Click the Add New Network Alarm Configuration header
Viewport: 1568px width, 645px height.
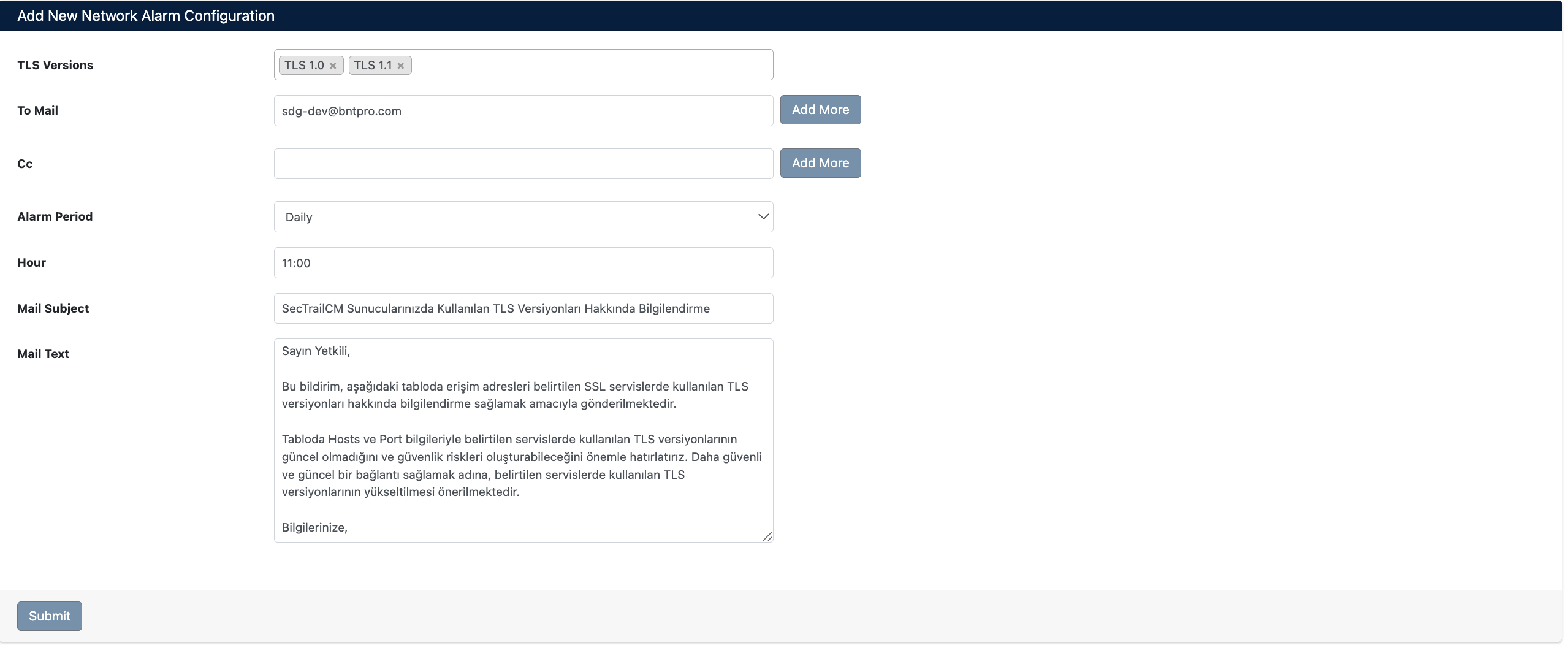click(146, 15)
